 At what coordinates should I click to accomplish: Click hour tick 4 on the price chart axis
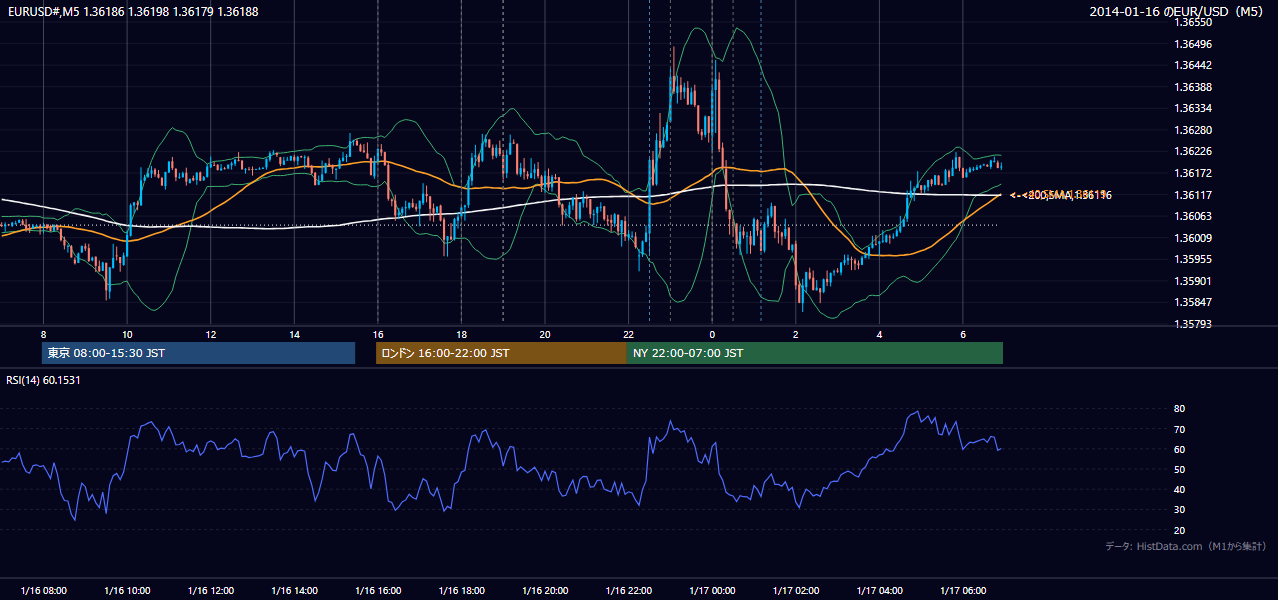[x=879, y=334]
